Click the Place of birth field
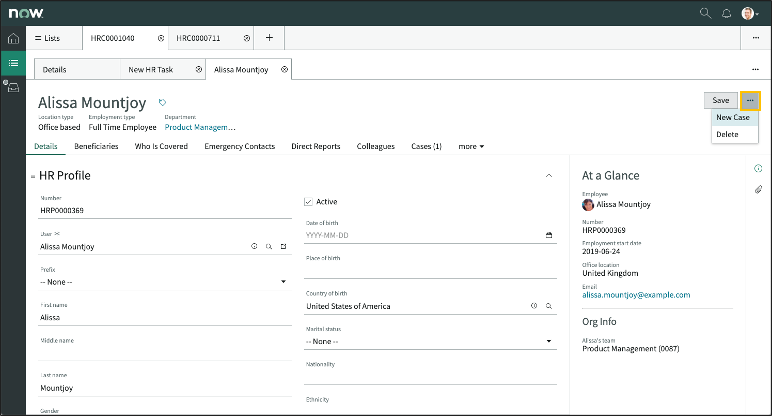772x416 pixels. point(430,271)
